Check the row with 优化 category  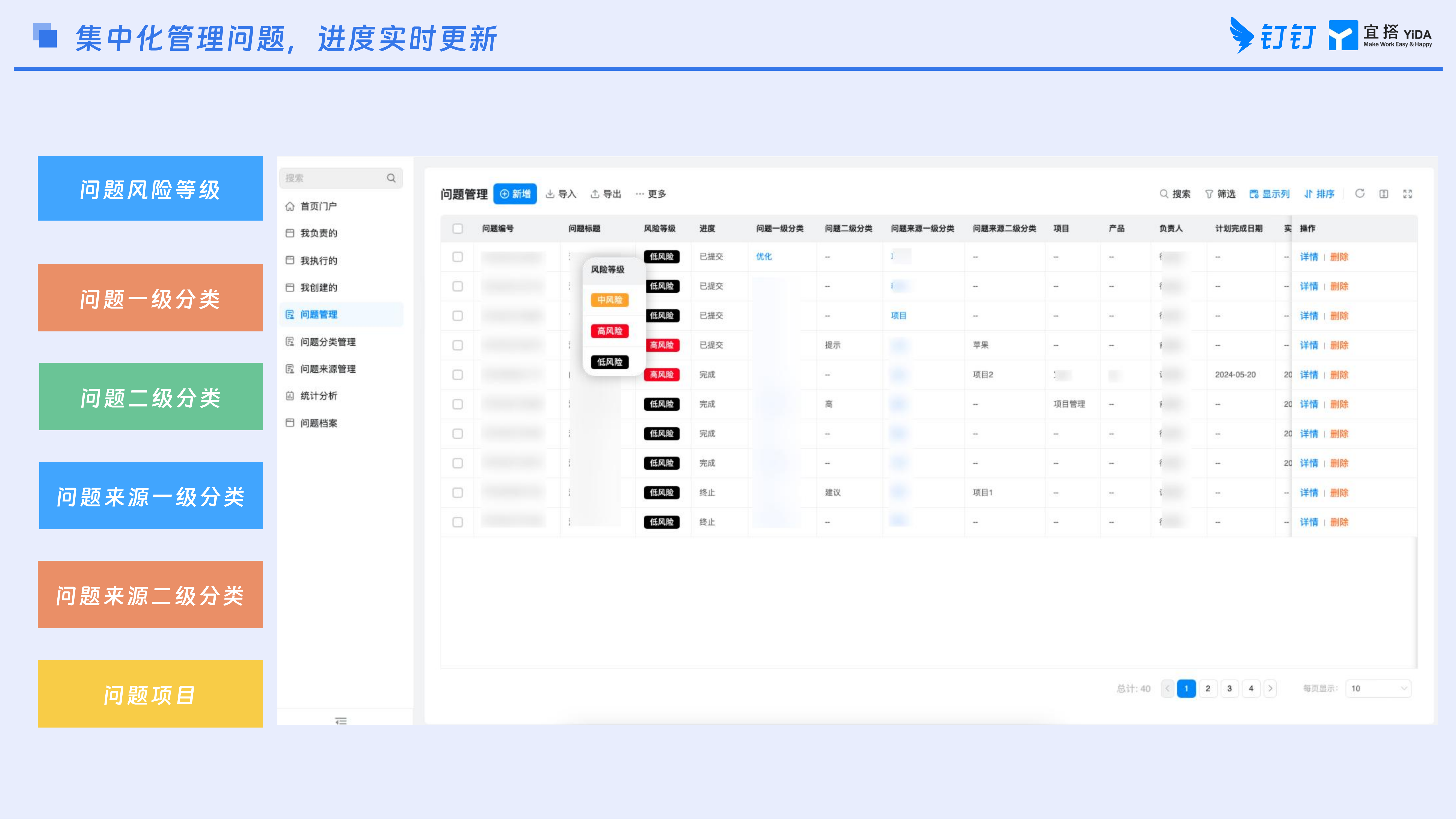pos(458,257)
